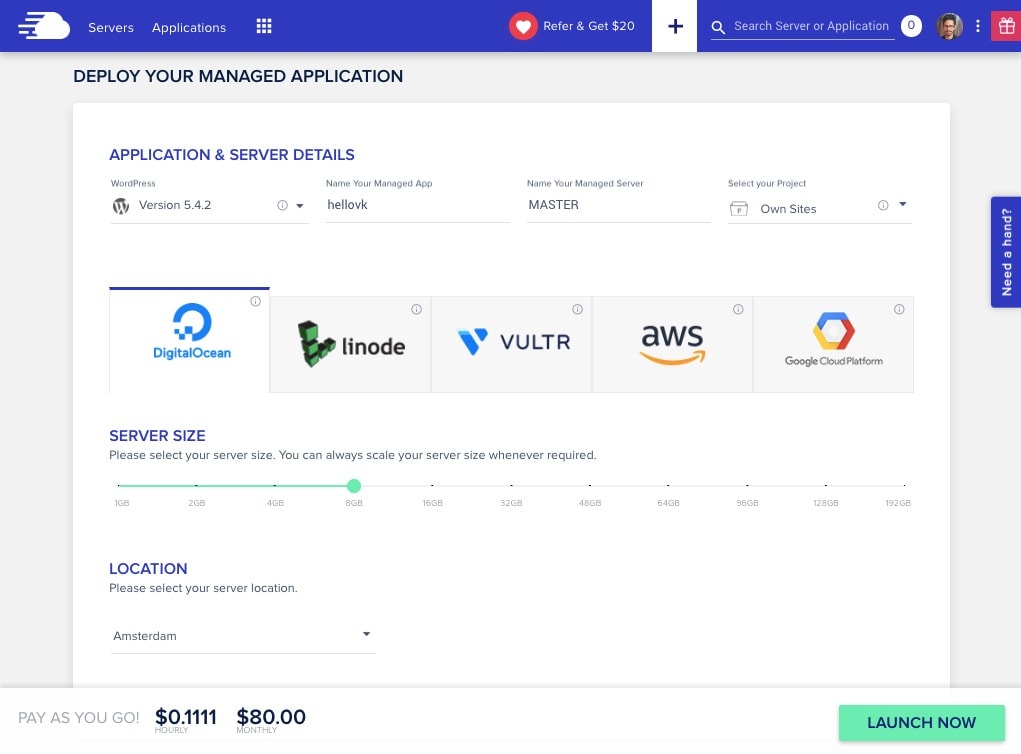1021x754 pixels.
Task: Click the Name Your Managed Server field
Action: coord(618,205)
